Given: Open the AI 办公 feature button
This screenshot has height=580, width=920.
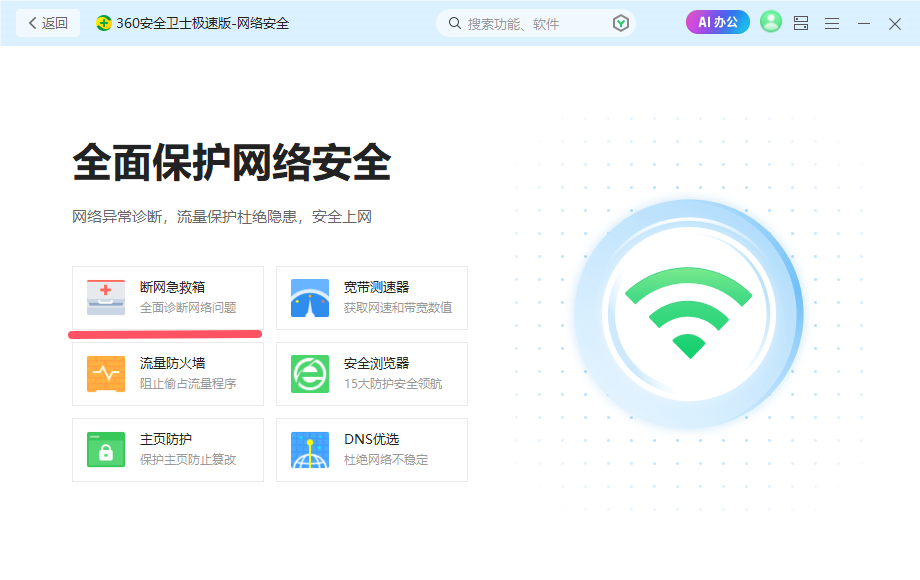Looking at the screenshot, I should coord(717,21).
